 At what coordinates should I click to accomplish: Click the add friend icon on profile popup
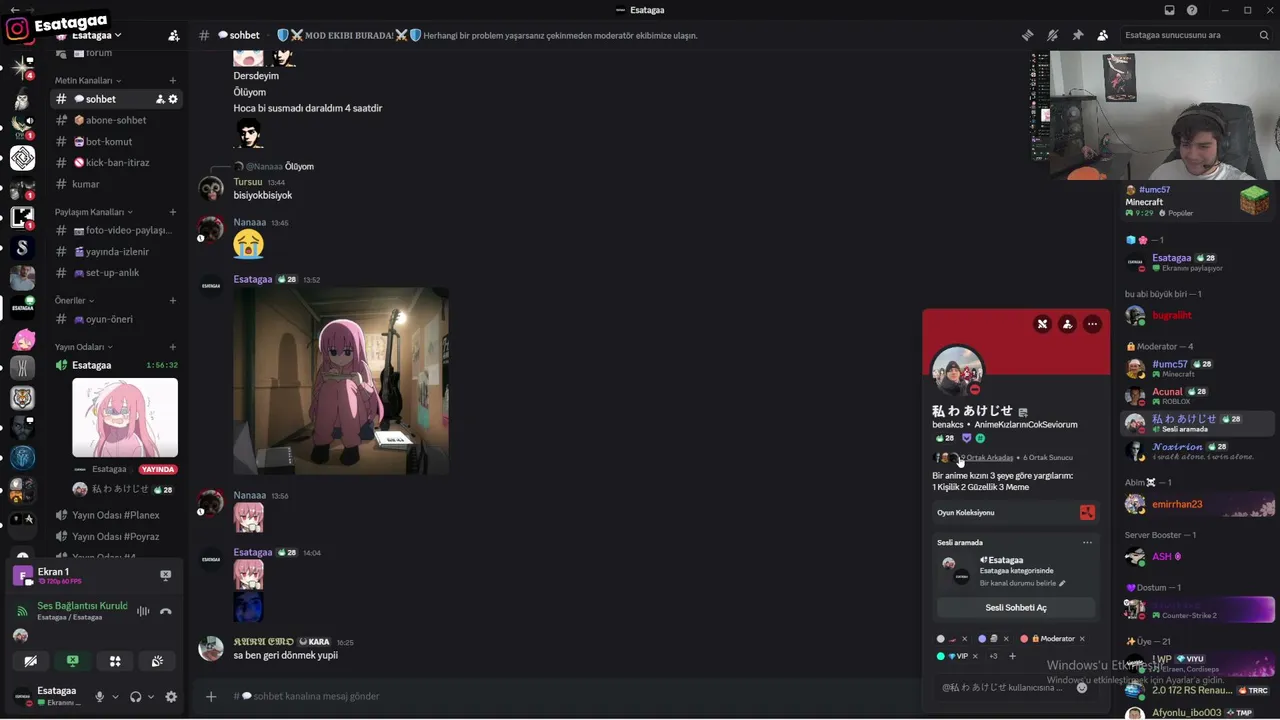(x=1067, y=324)
